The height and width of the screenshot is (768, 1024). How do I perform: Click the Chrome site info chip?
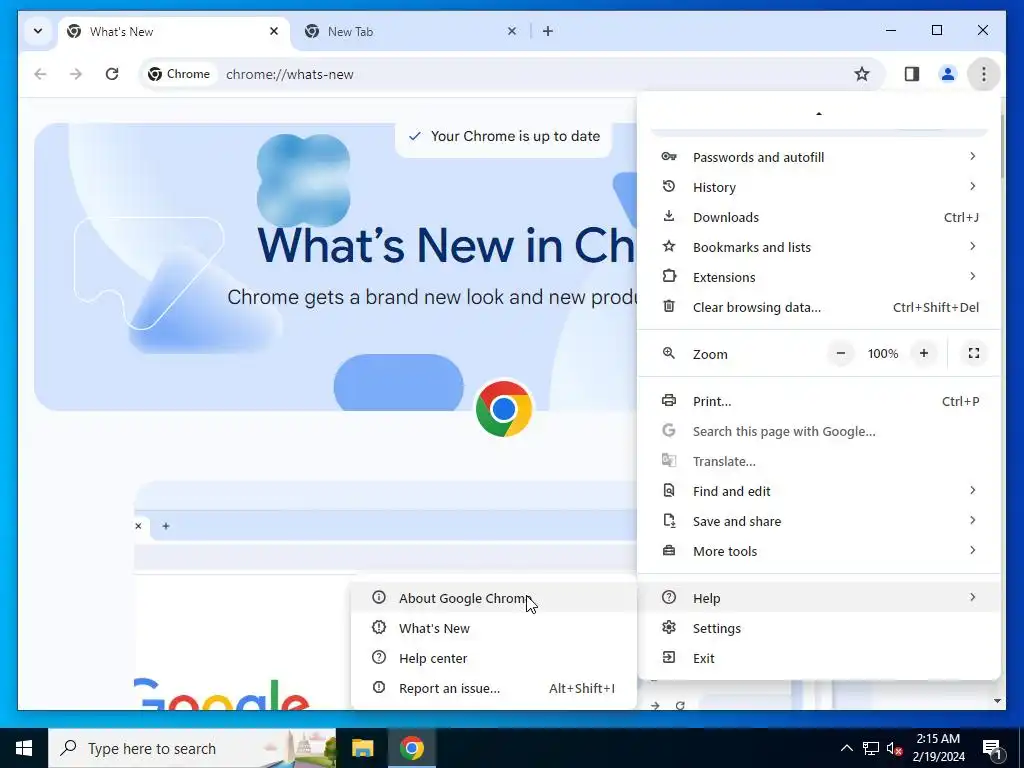coord(179,74)
